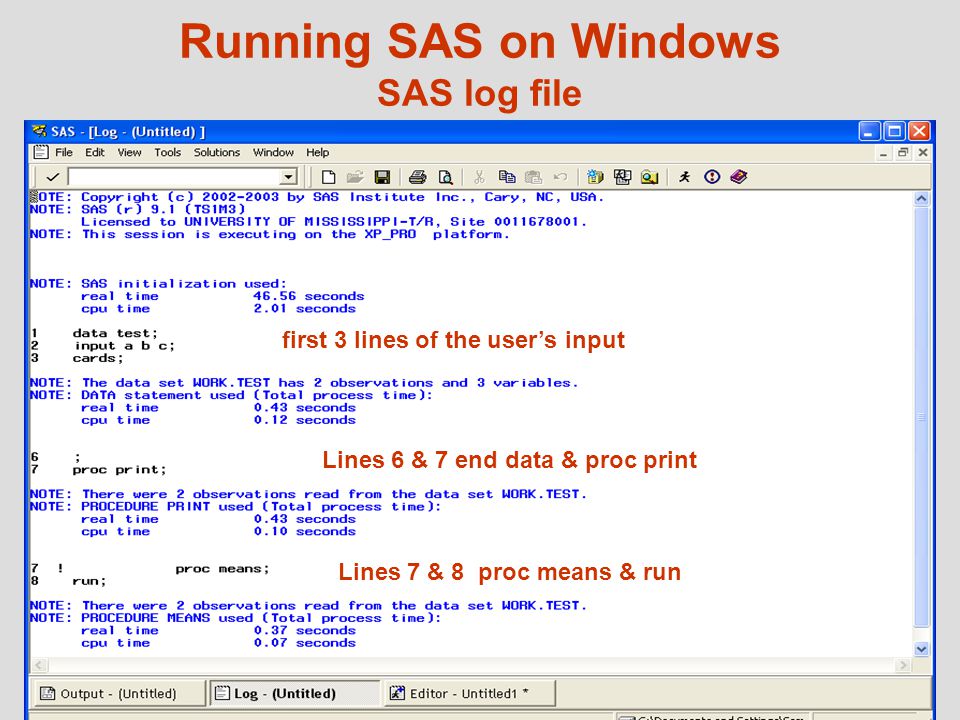
Task: Click the Paste clipboard icon
Action: pyautogui.click(x=533, y=178)
